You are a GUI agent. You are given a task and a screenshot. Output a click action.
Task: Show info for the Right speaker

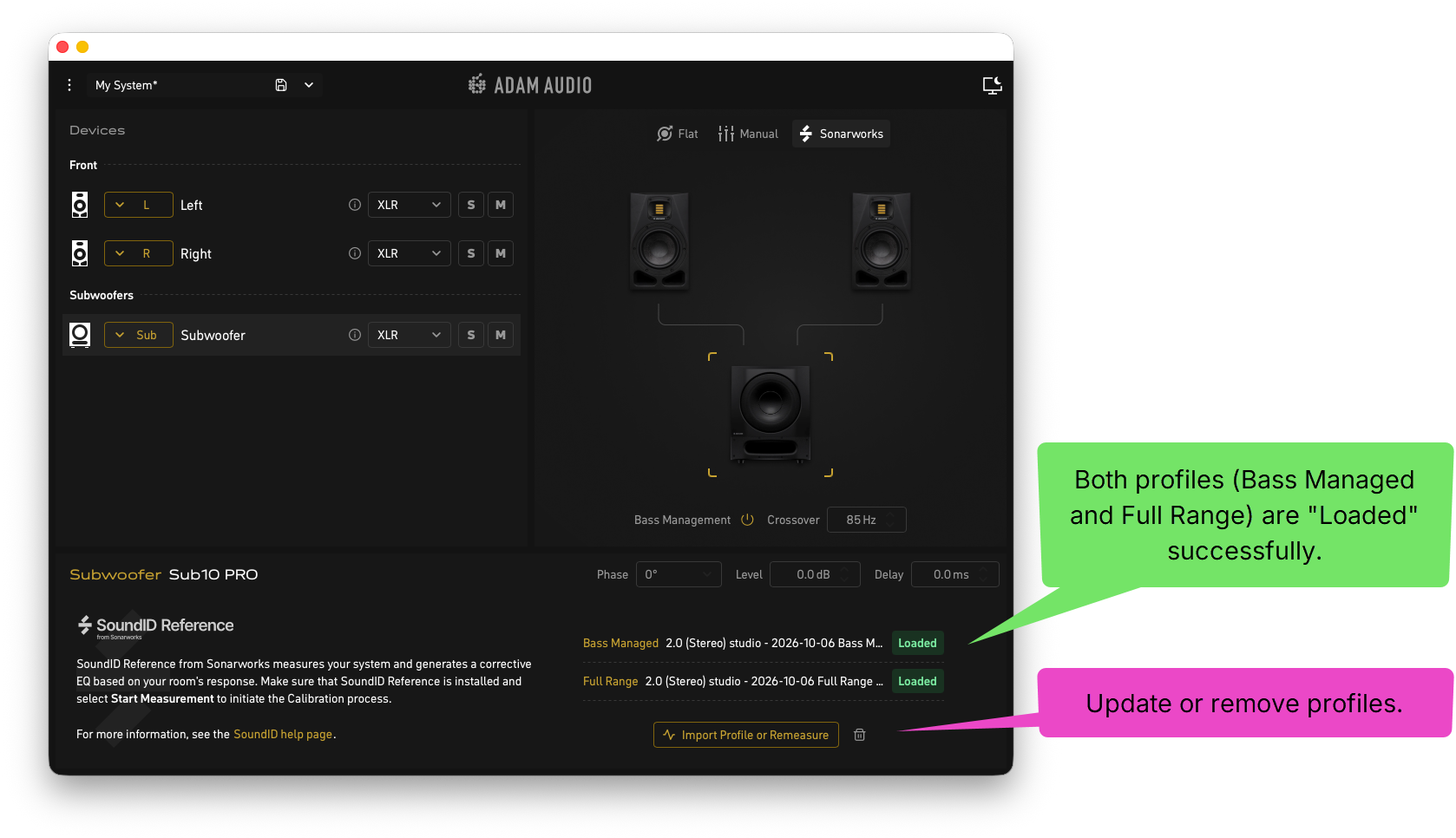355,253
